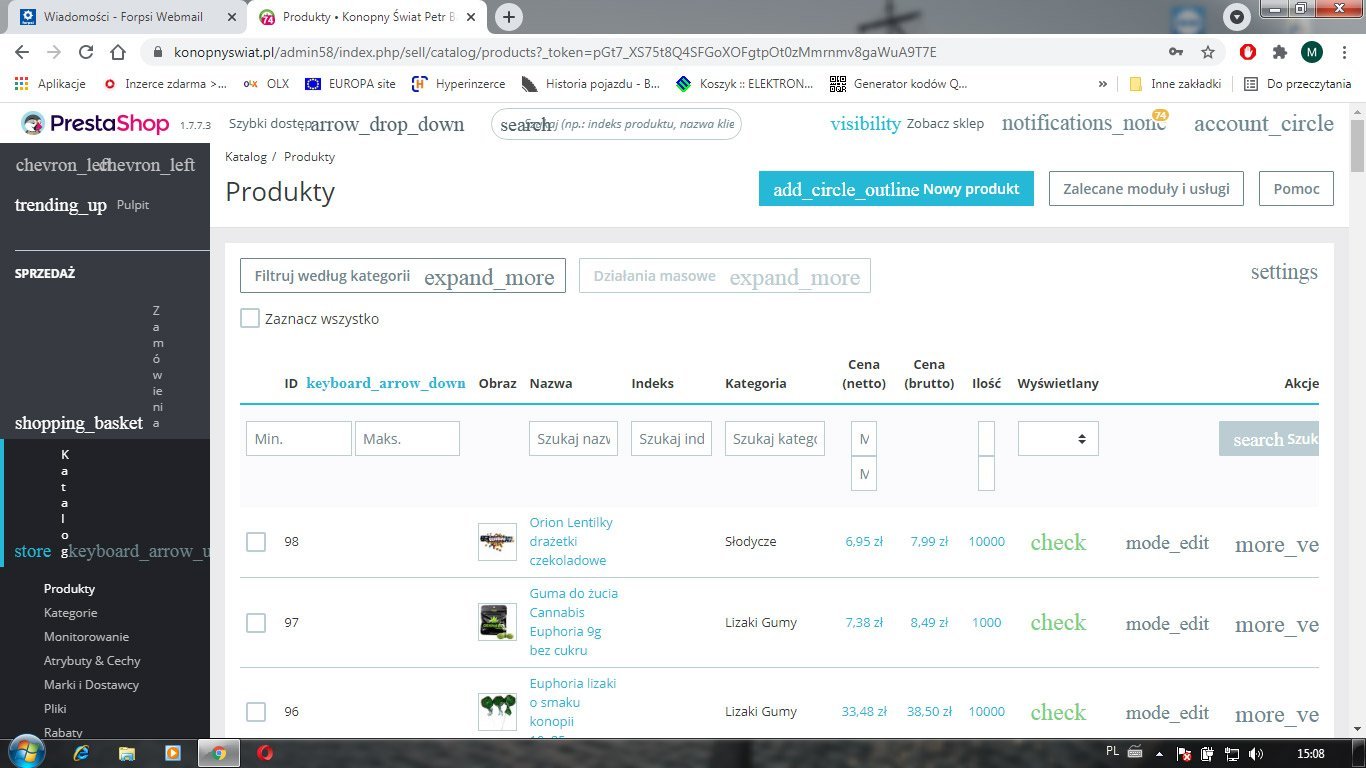Tick the Zaznacz wszystko checkbox
Viewport: 1366px width, 768px height.
[250, 318]
